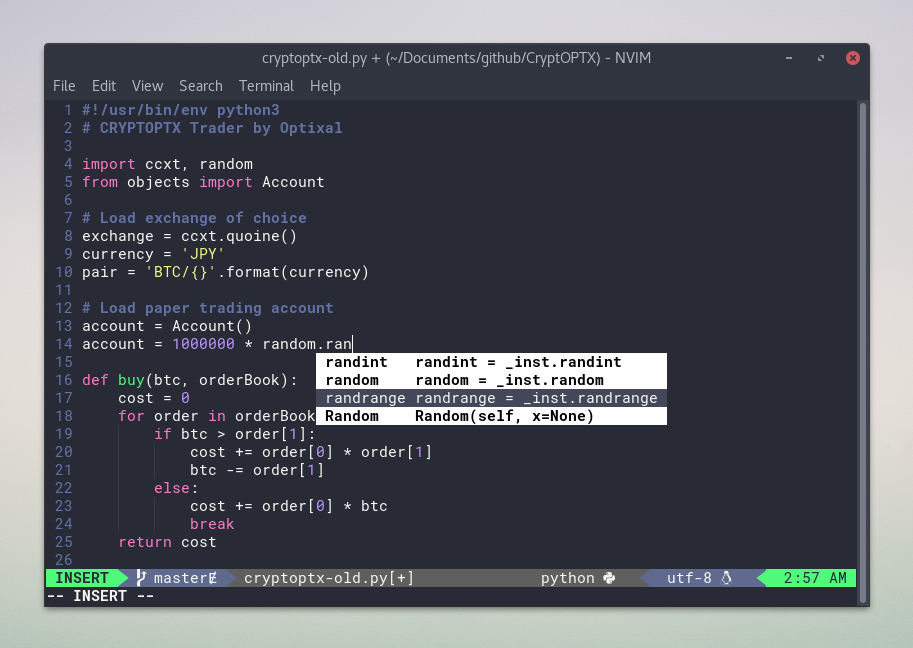Click the python filetype icon in statusline
913x648 pixels.
click(609, 578)
